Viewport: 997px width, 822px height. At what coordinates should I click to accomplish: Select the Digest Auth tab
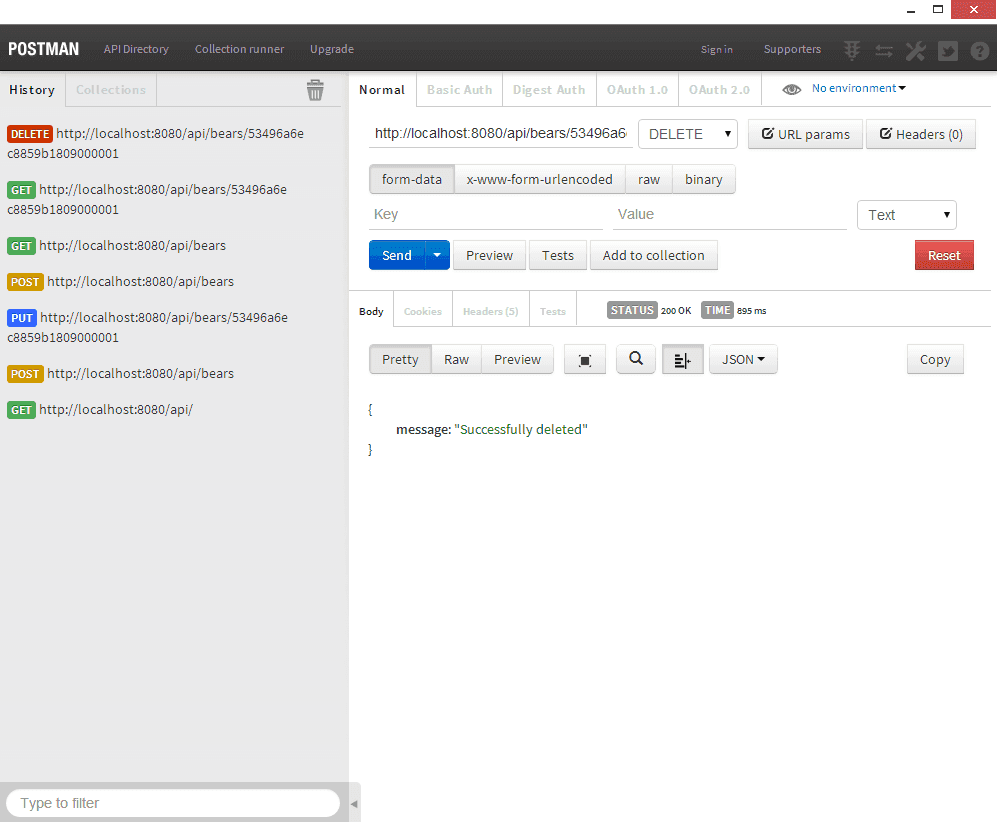pyautogui.click(x=549, y=90)
